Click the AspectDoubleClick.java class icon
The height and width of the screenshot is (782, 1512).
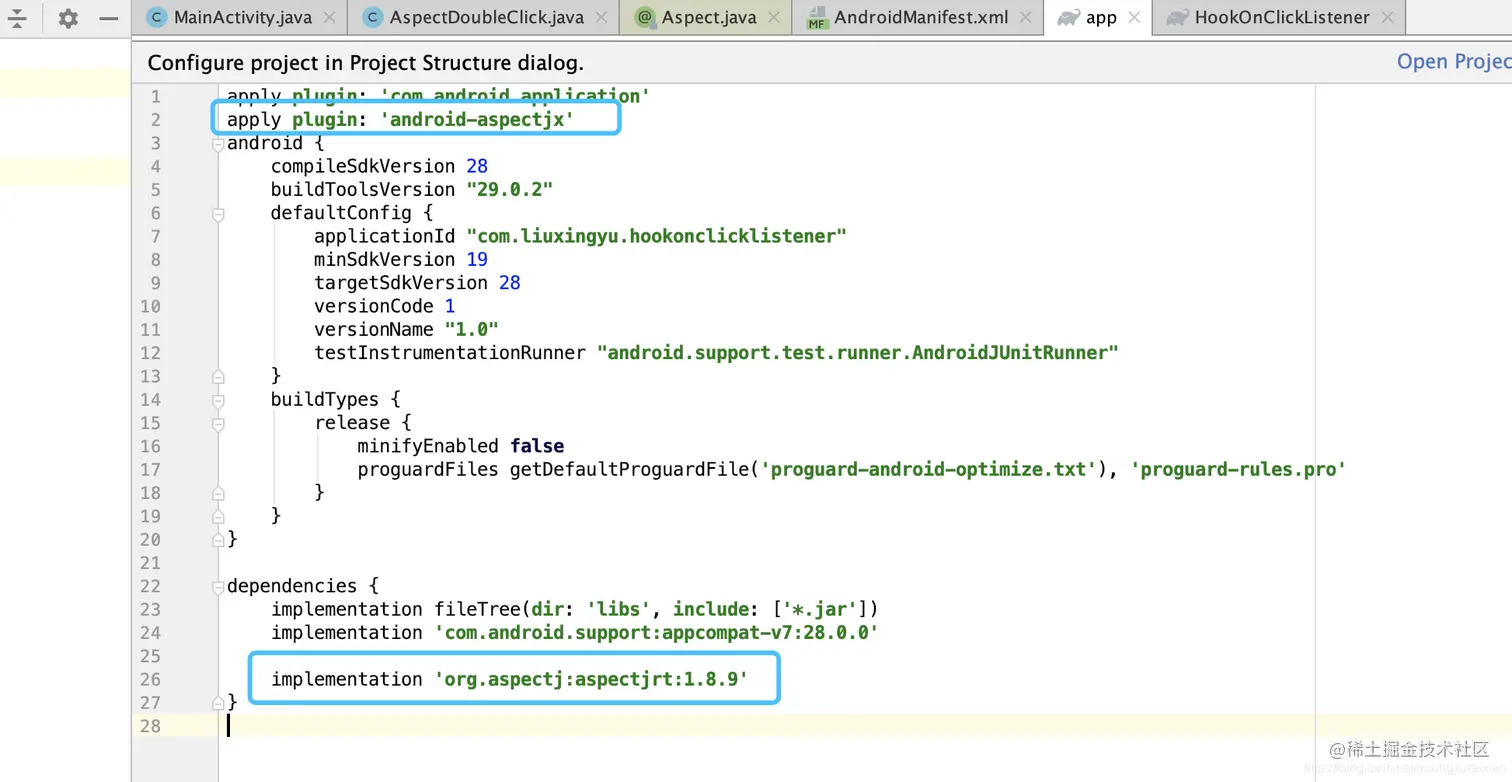point(372,17)
